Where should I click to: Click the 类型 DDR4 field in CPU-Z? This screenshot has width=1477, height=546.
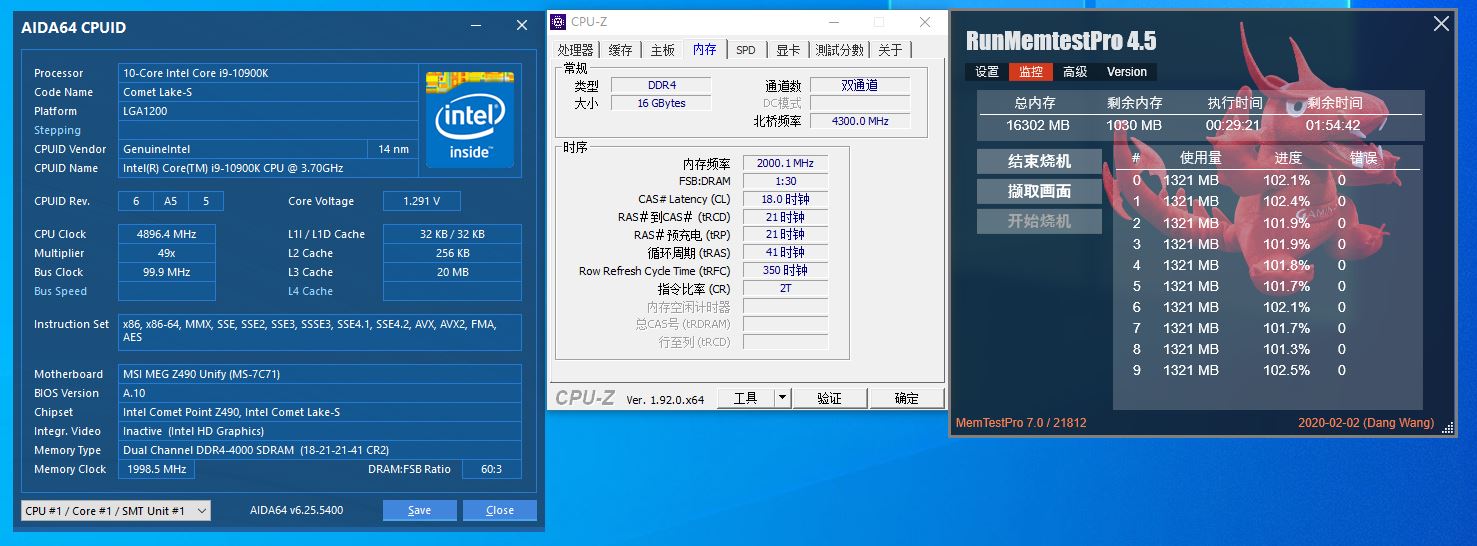coord(661,85)
